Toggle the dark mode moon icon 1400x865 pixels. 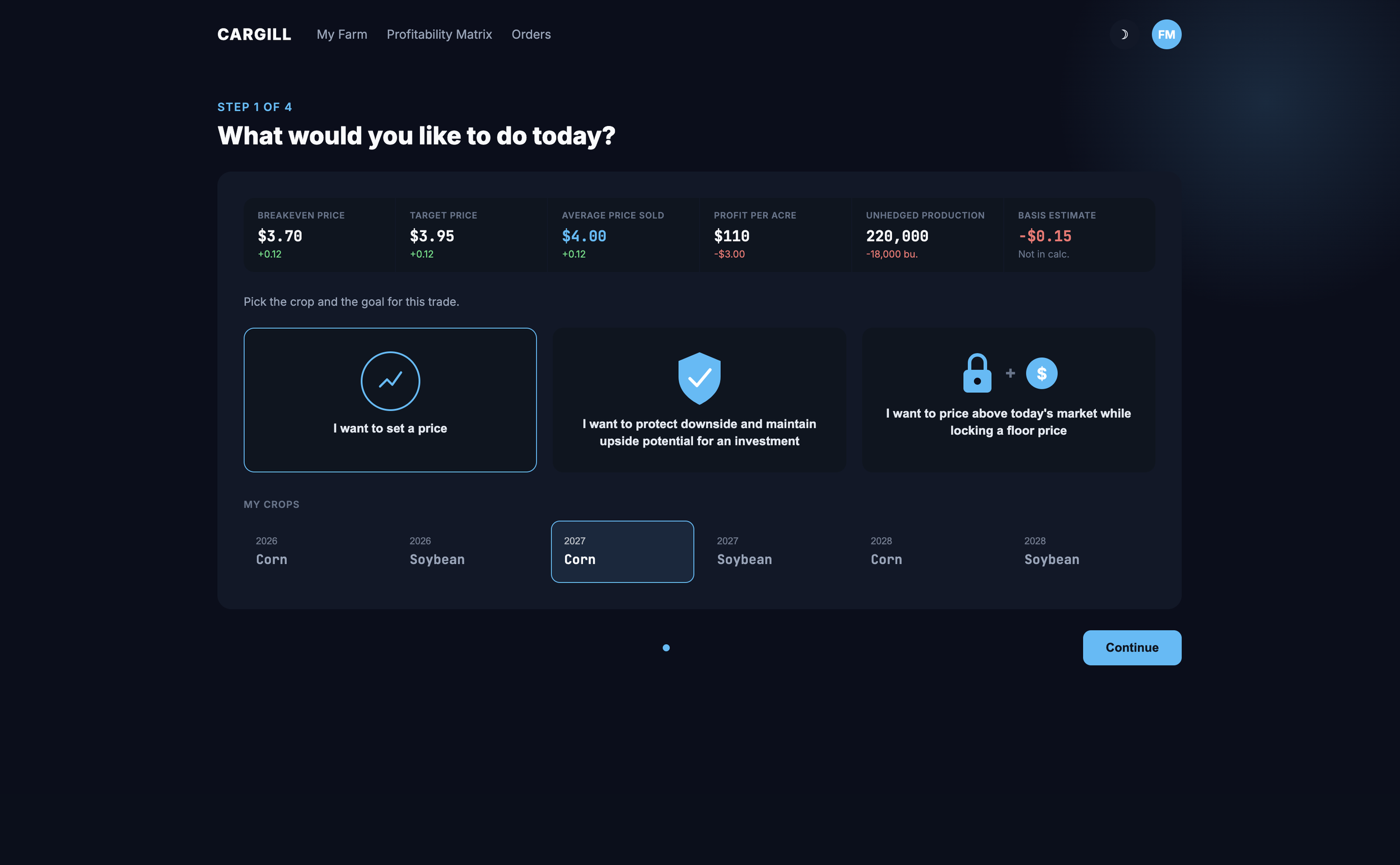[1124, 34]
